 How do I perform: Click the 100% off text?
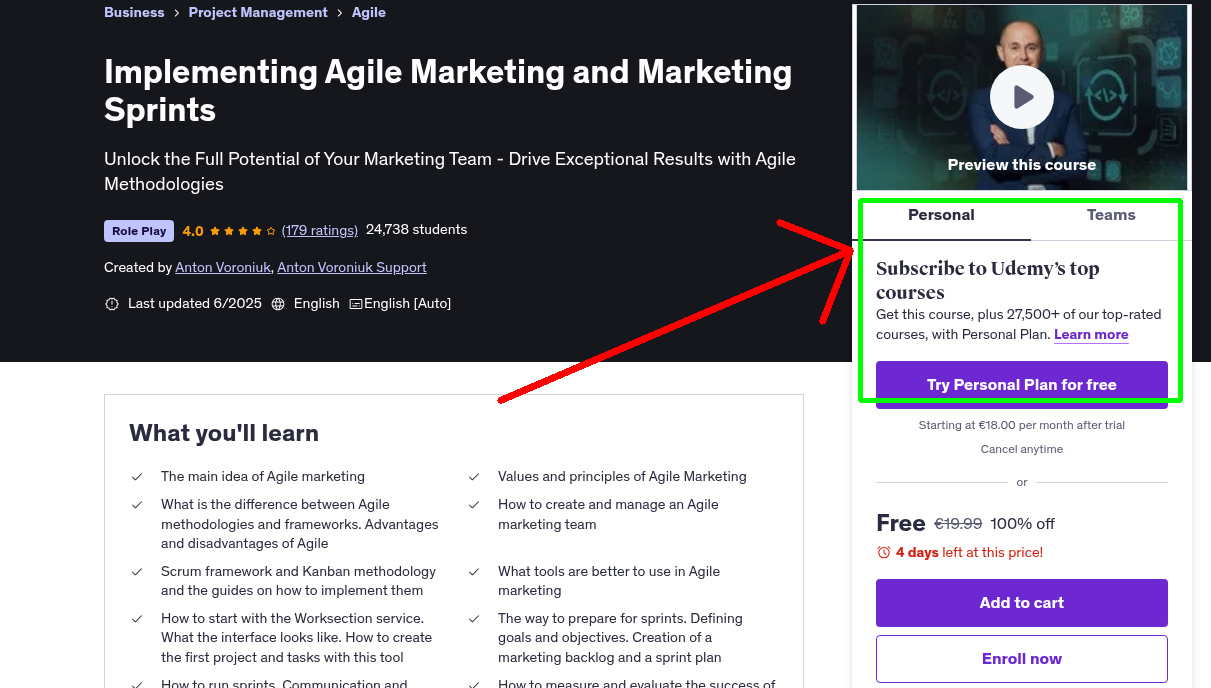coord(1022,523)
